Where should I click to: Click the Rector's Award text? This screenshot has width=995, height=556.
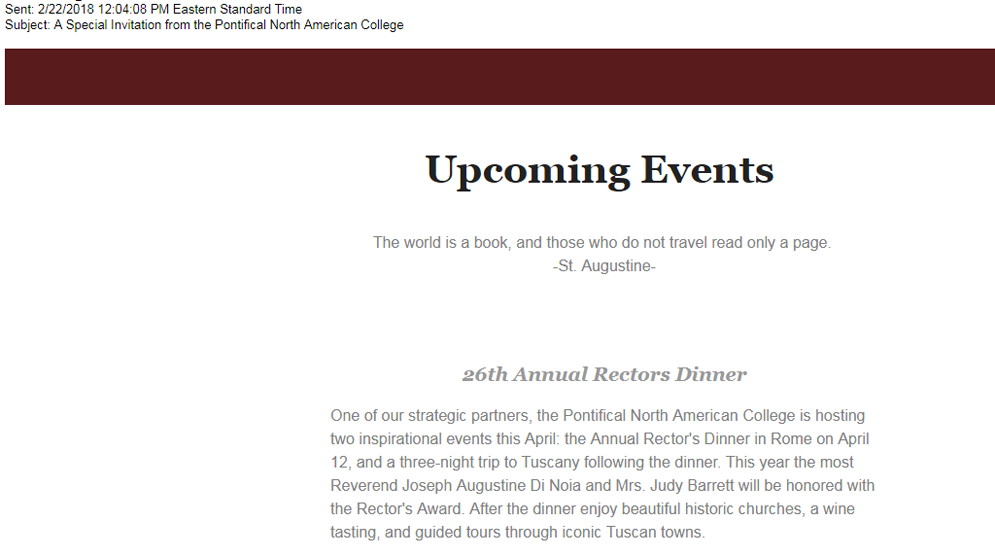410,509
